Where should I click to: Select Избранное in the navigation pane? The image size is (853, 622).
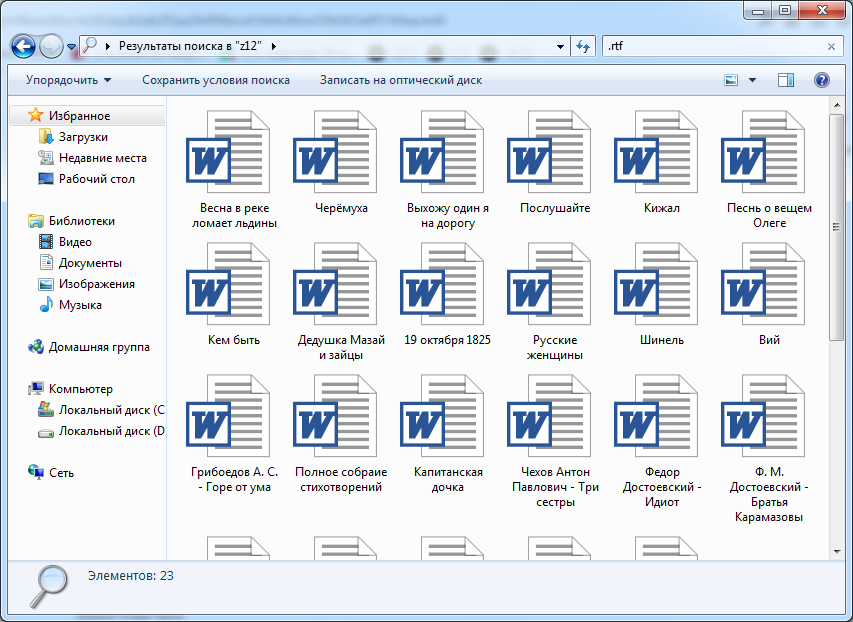coord(87,115)
